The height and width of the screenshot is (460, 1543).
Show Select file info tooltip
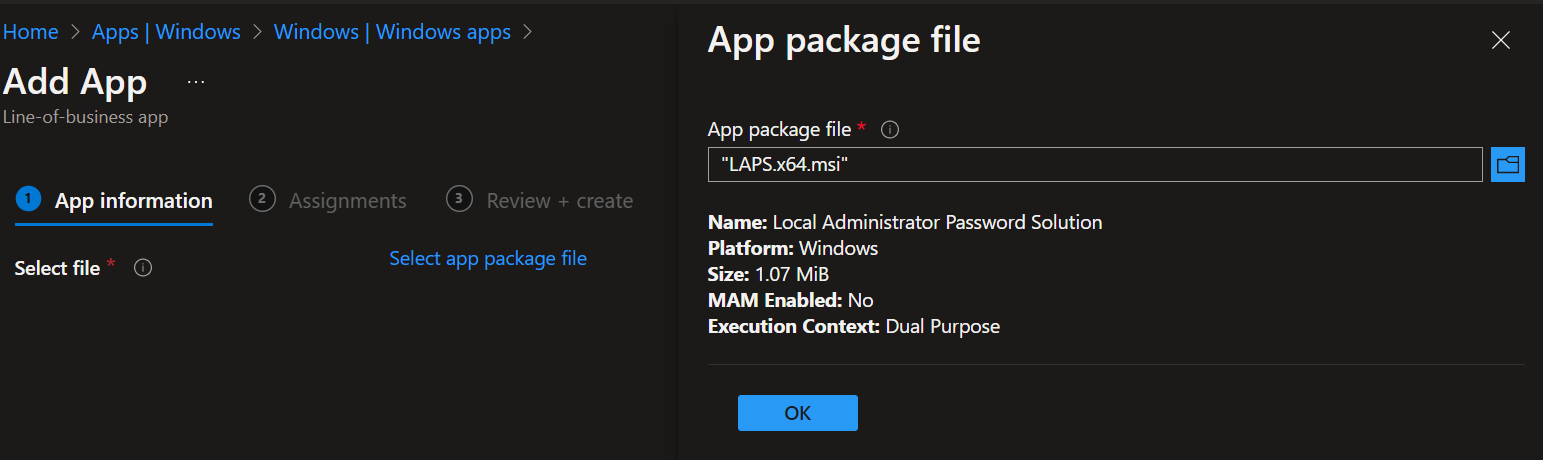143,268
